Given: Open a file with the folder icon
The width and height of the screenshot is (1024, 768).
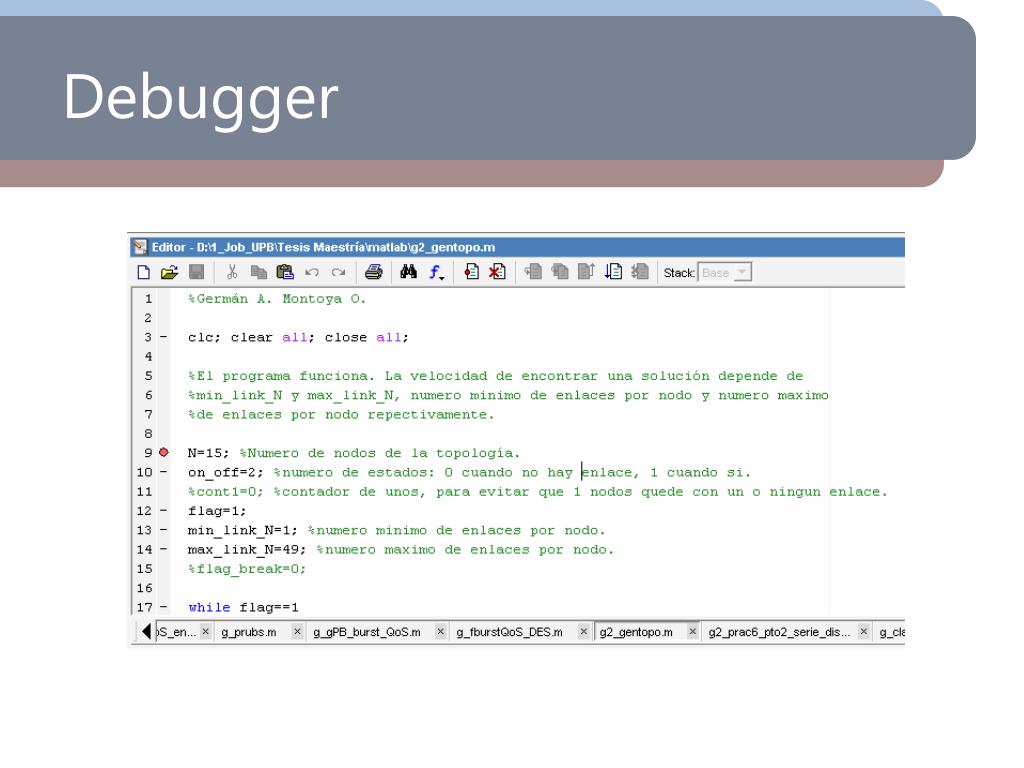Looking at the screenshot, I should (169, 272).
